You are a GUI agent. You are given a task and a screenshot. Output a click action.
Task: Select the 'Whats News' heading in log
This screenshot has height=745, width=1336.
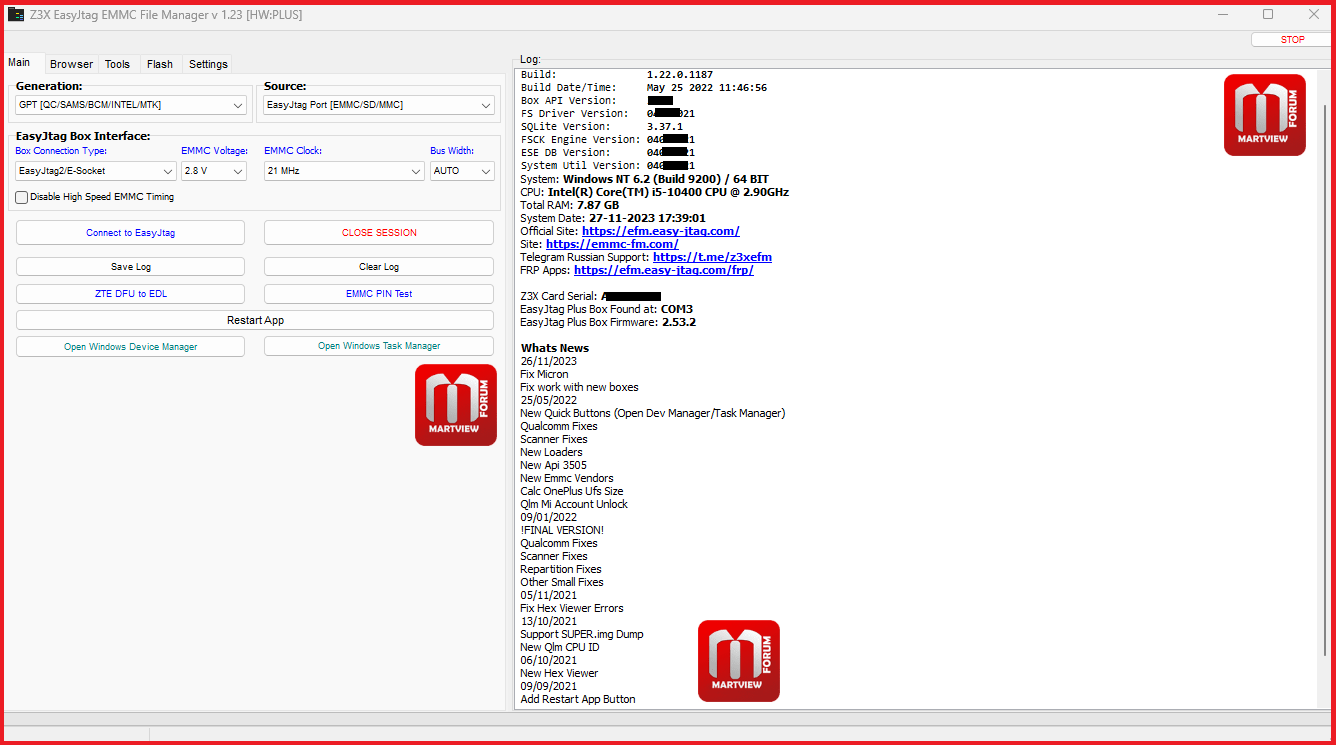pyautogui.click(x=554, y=348)
